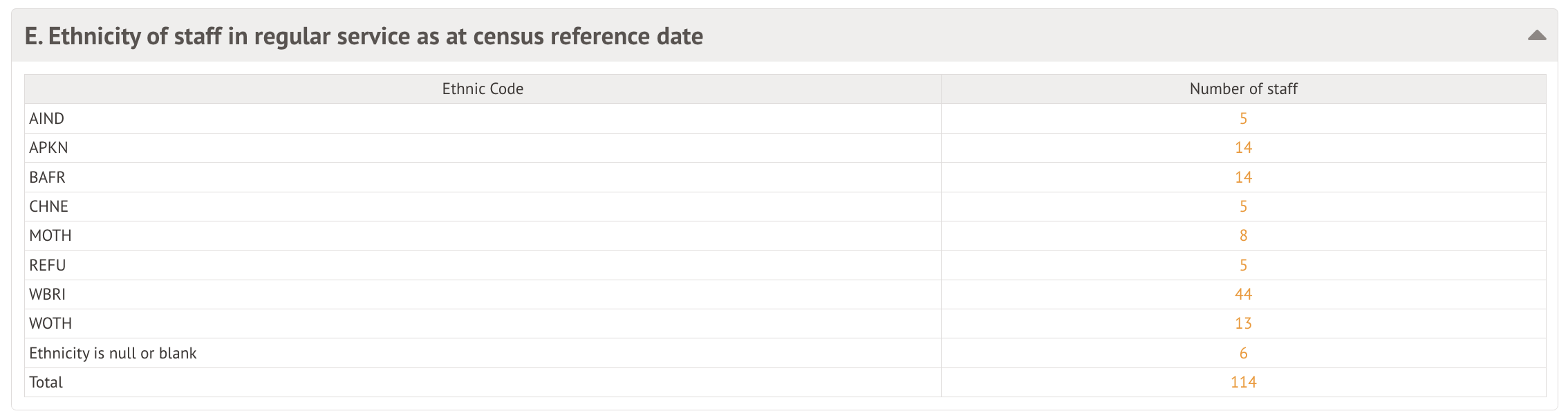
Task: Select the WBRI ethnic code cell
Action: pyautogui.click(x=48, y=295)
